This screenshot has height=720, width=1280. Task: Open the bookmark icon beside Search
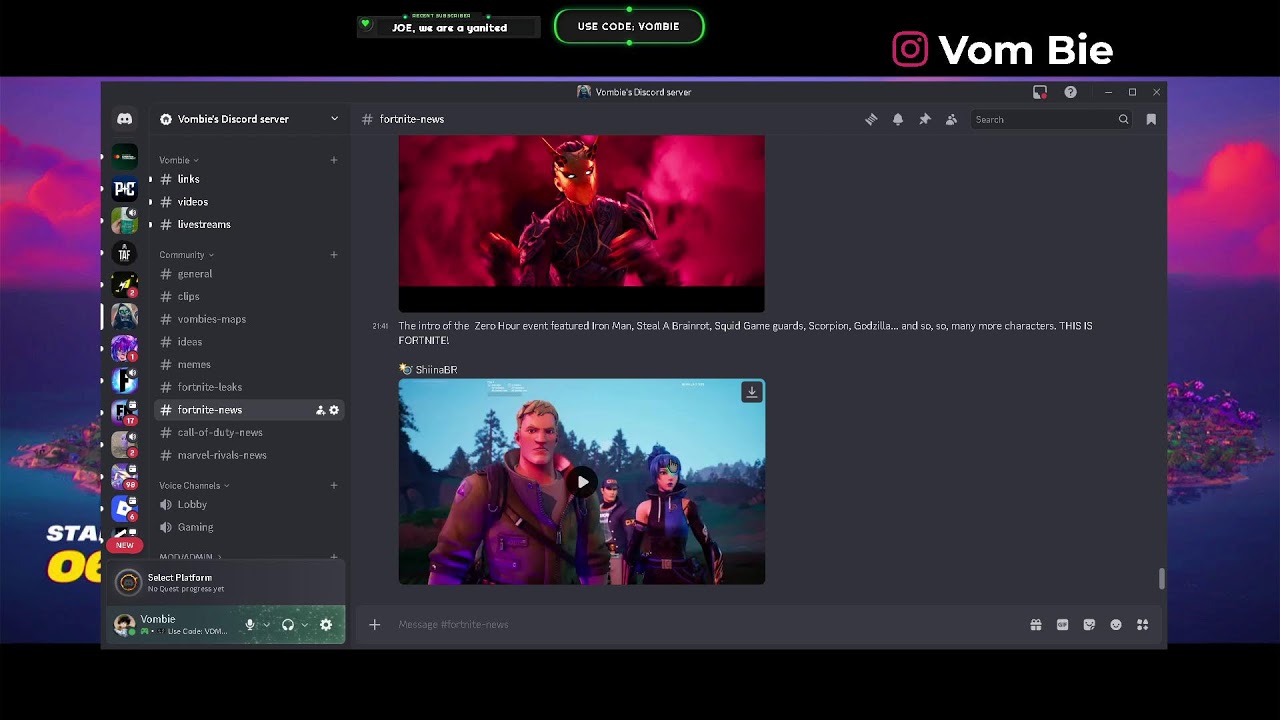[x=1151, y=119]
